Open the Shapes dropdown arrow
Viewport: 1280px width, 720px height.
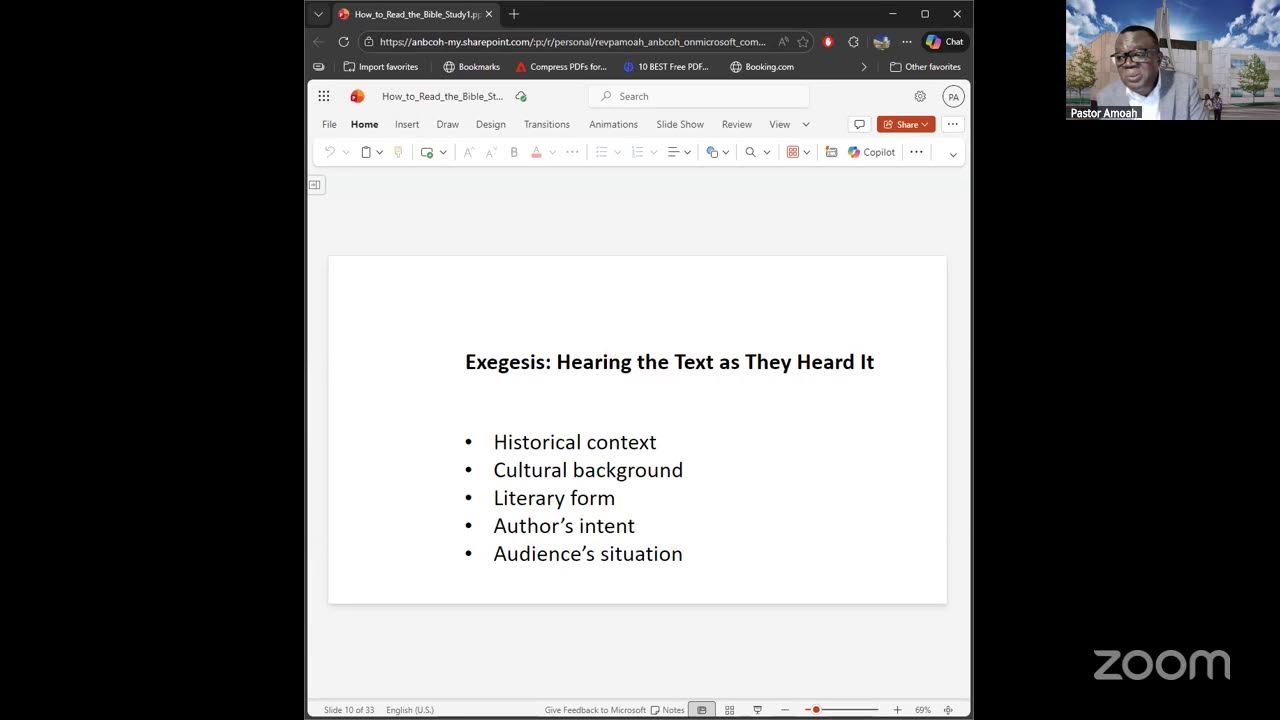pos(726,153)
